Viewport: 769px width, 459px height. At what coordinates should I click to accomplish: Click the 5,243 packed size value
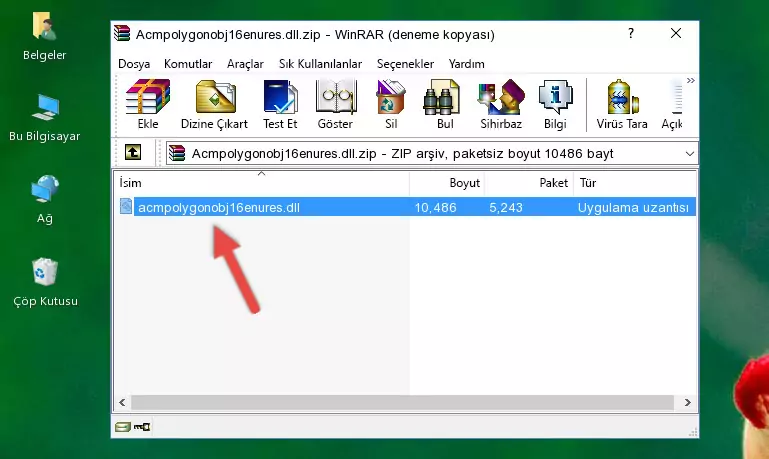(x=506, y=207)
